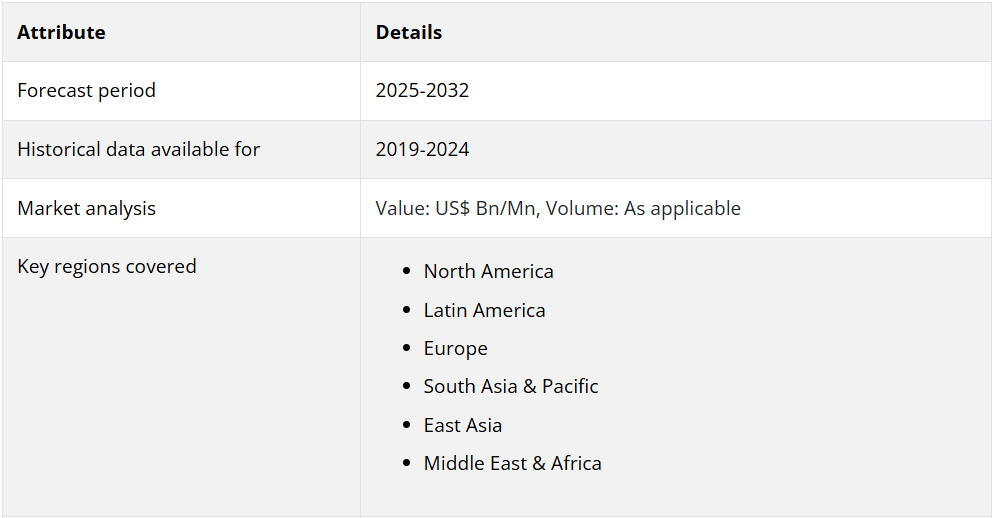
Task: Click the bullet beside Middle East & Africa
Action: pyautogui.click(x=405, y=464)
